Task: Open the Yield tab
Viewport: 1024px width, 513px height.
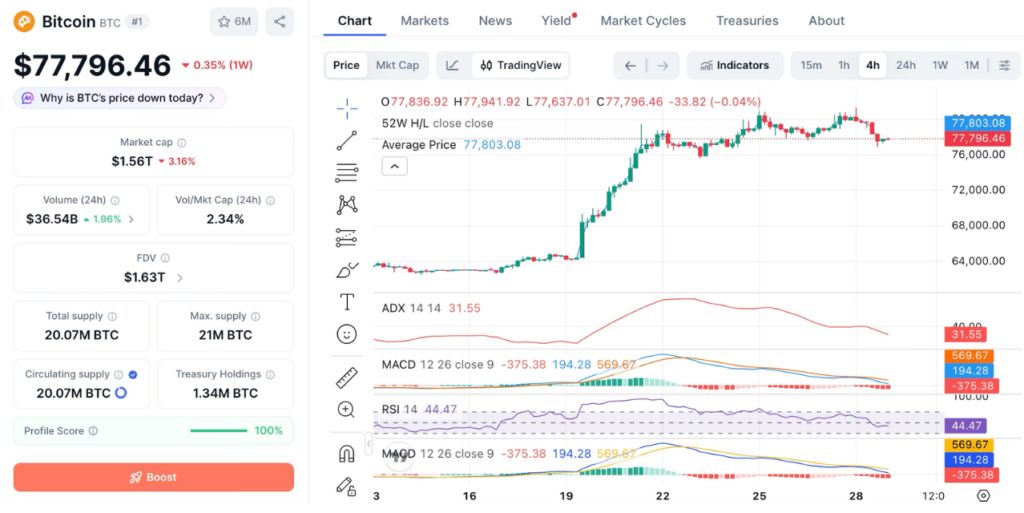Action: click(x=556, y=21)
